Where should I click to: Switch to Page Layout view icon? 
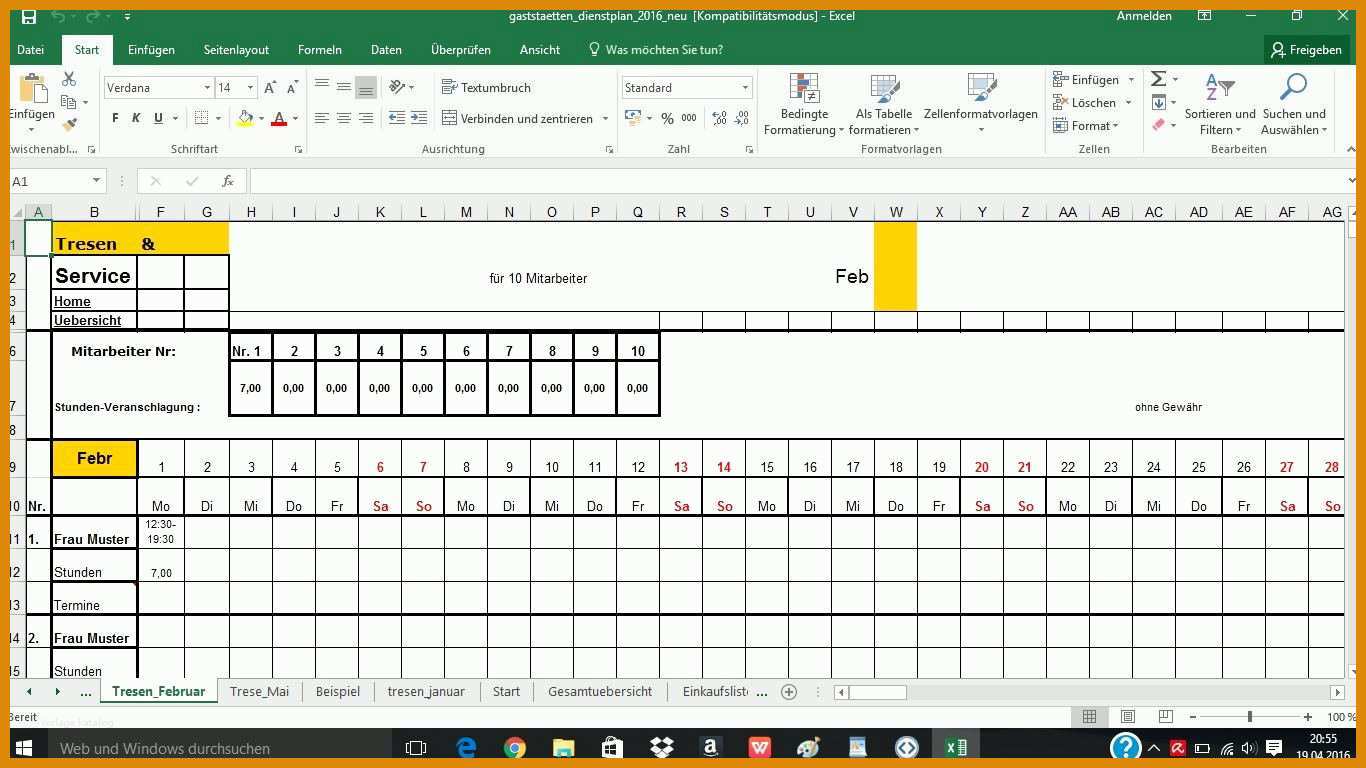click(x=1127, y=717)
